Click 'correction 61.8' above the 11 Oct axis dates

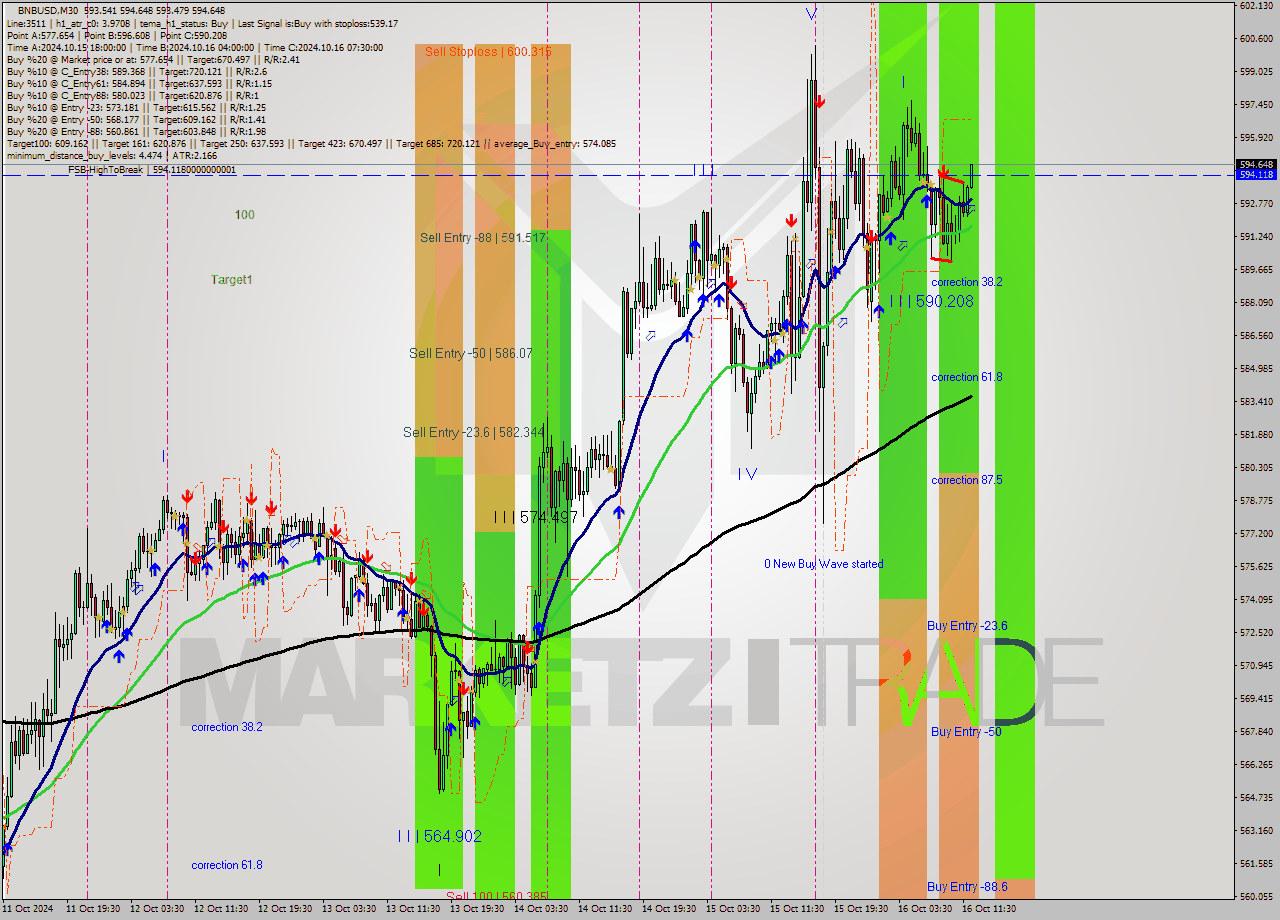pos(227,865)
